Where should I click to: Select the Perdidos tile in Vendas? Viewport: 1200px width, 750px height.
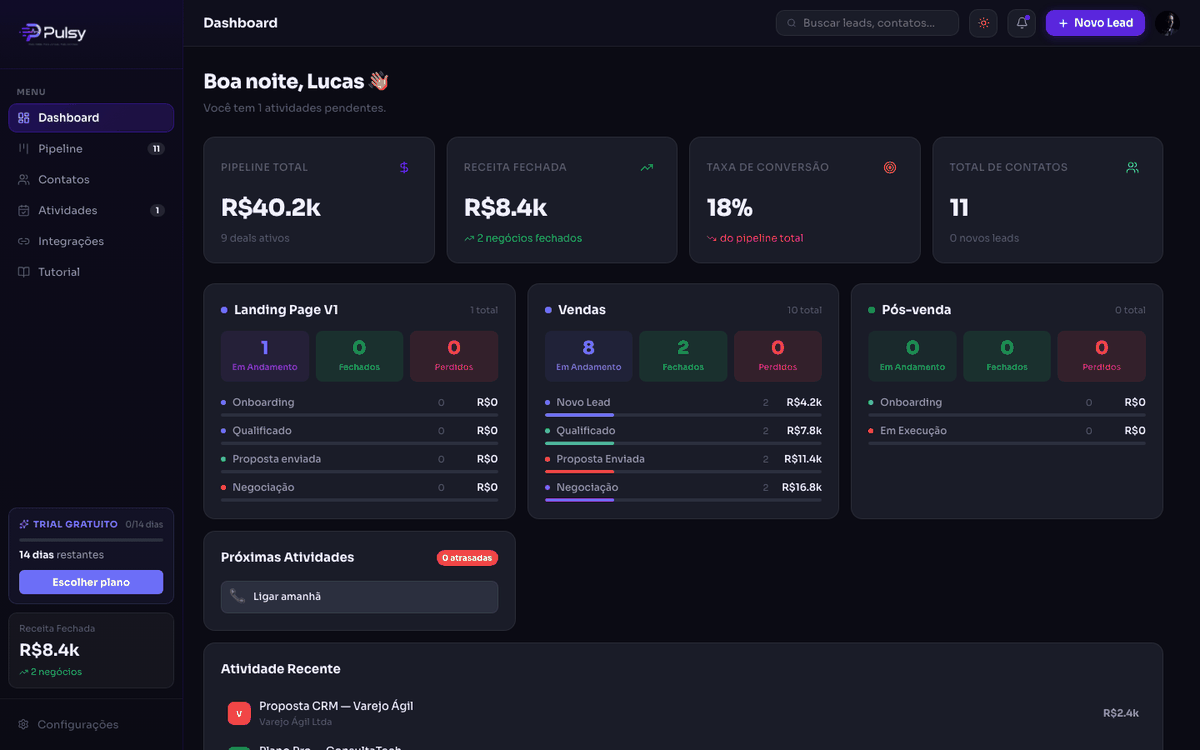(x=778, y=356)
